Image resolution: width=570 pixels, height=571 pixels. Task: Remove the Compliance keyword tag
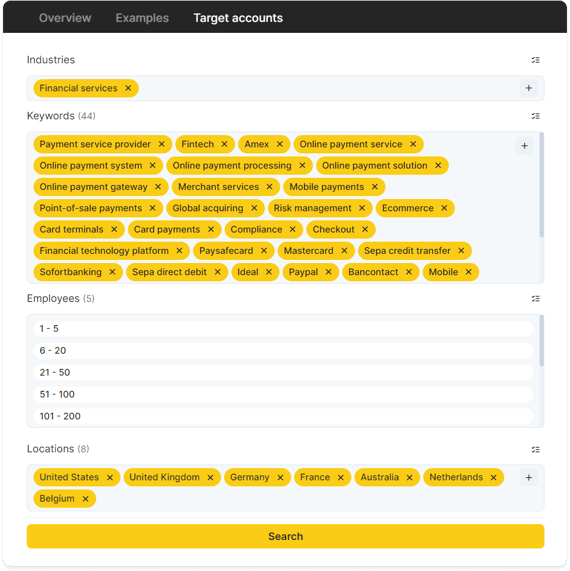pos(292,229)
